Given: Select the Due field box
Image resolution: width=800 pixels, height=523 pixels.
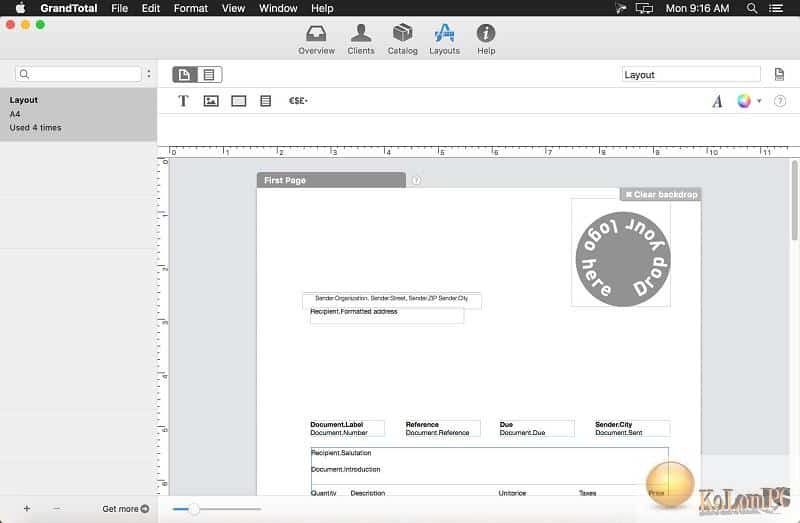Looking at the screenshot, I should coord(536,429).
